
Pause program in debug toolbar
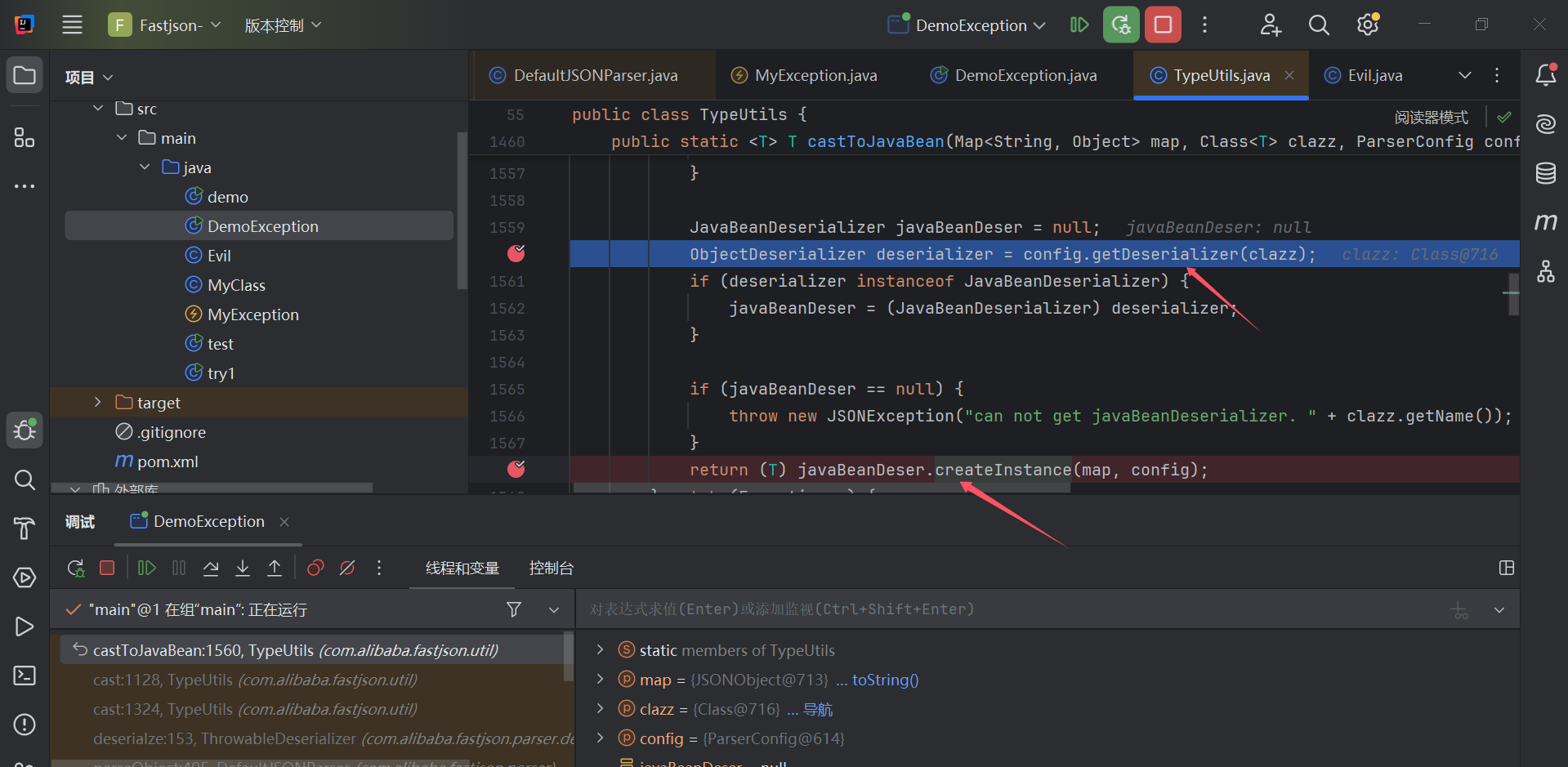point(179,568)
